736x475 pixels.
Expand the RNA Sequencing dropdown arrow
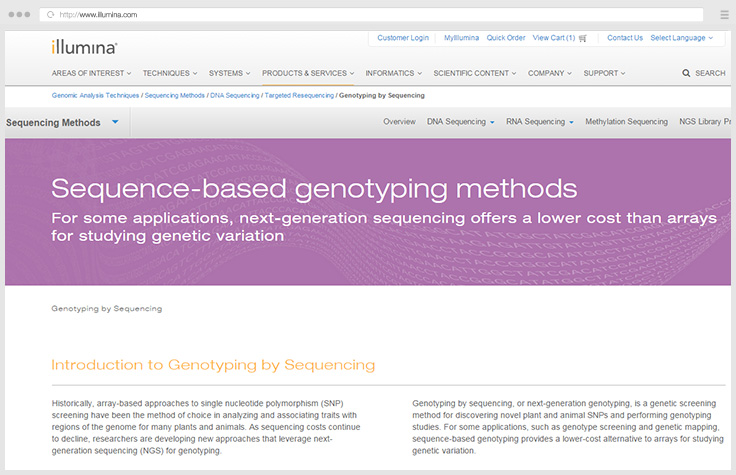tap(571, 122)
